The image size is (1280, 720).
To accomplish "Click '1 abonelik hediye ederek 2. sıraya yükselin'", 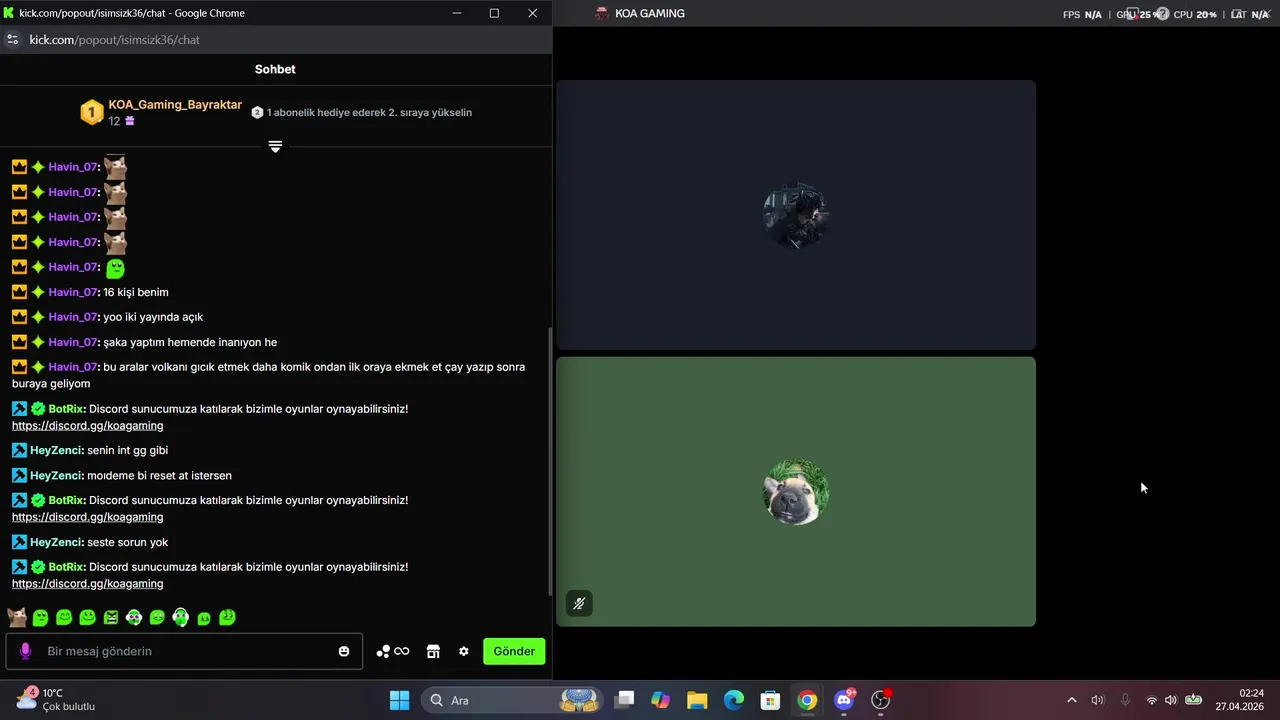I will pyautogui.click(x=369, y=113).
